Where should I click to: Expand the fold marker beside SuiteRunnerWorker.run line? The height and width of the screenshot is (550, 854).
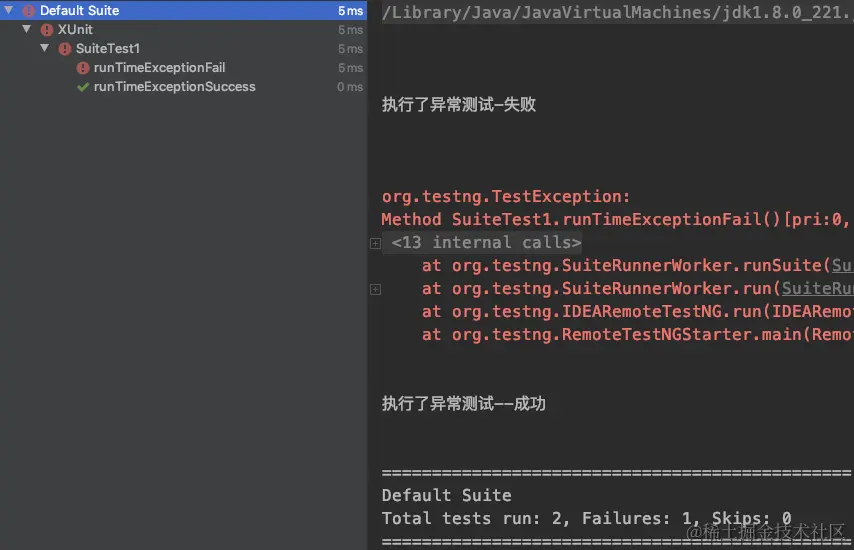pyautogui.click(x=375, y=289)
